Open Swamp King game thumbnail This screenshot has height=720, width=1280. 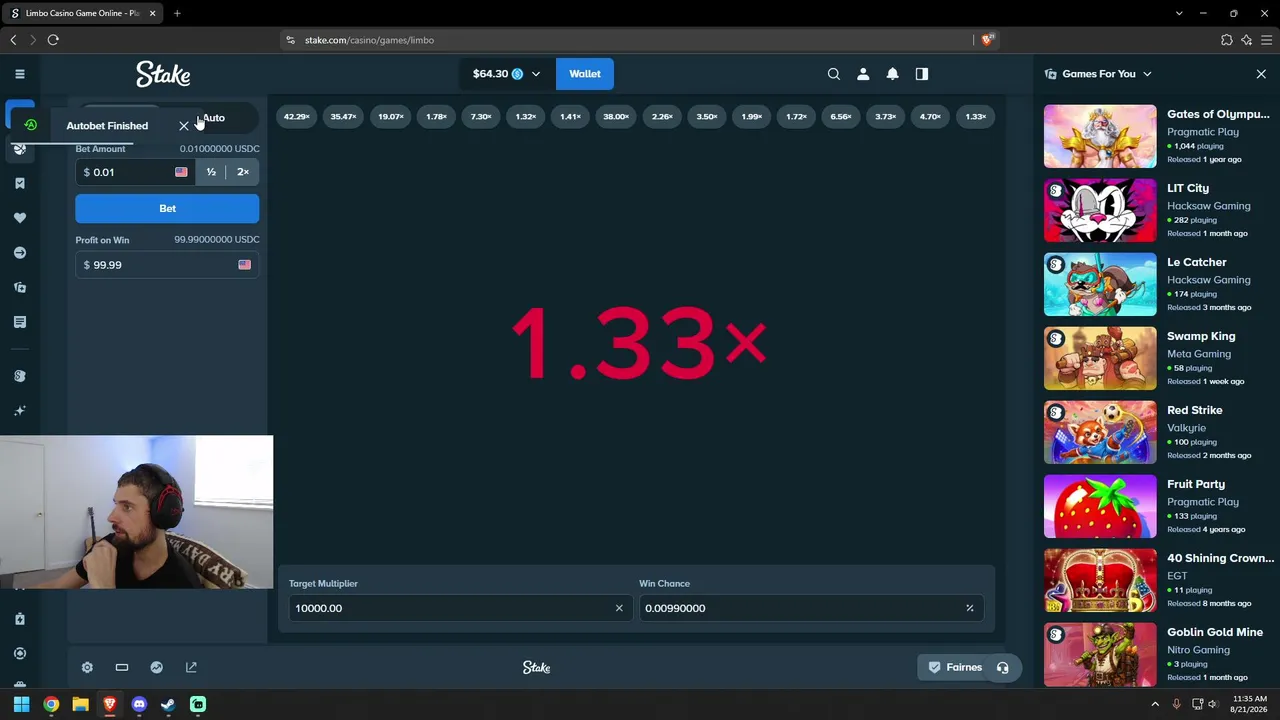1100,358
